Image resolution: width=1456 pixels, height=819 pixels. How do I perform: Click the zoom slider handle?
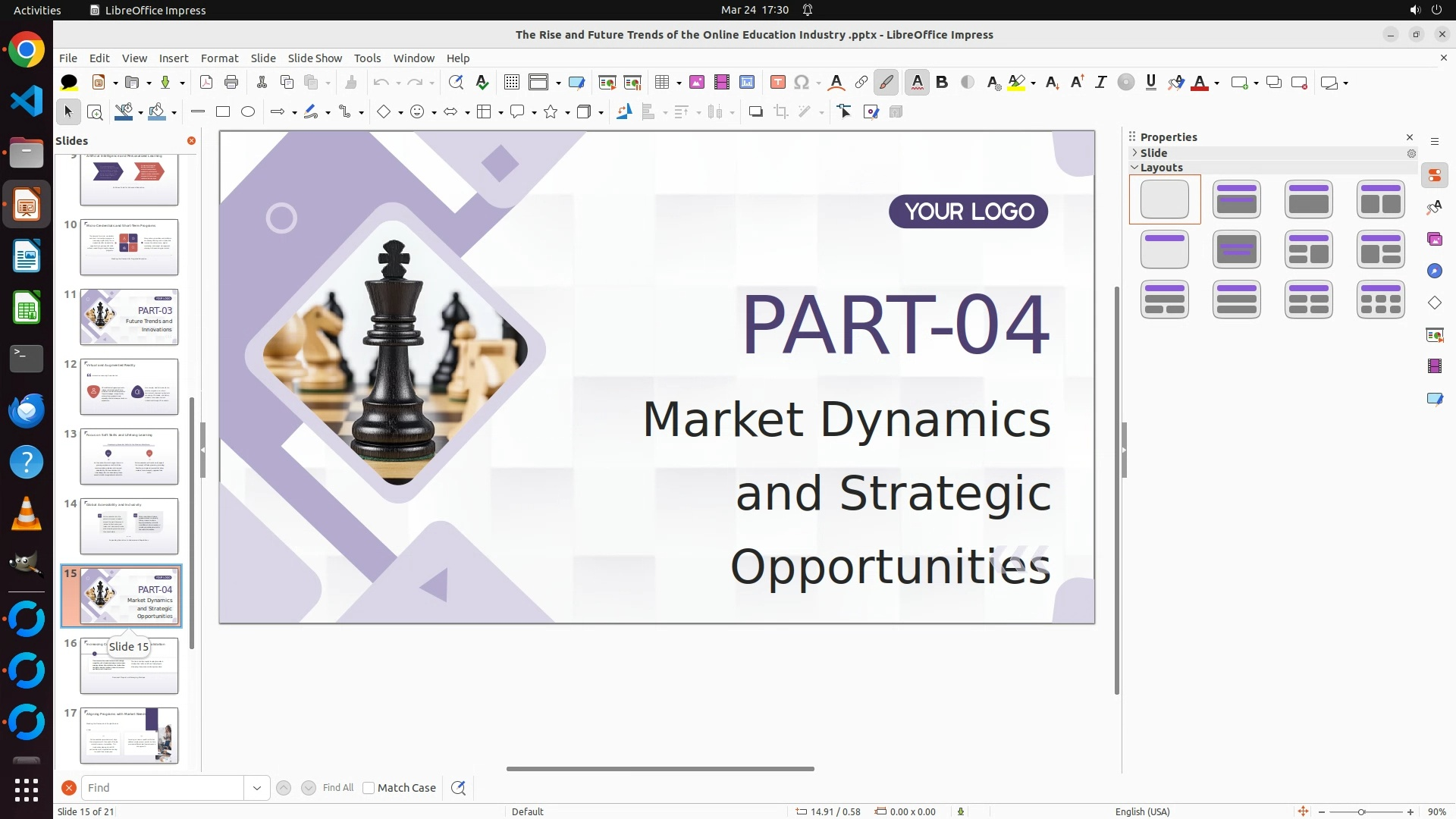(1361, 811)
